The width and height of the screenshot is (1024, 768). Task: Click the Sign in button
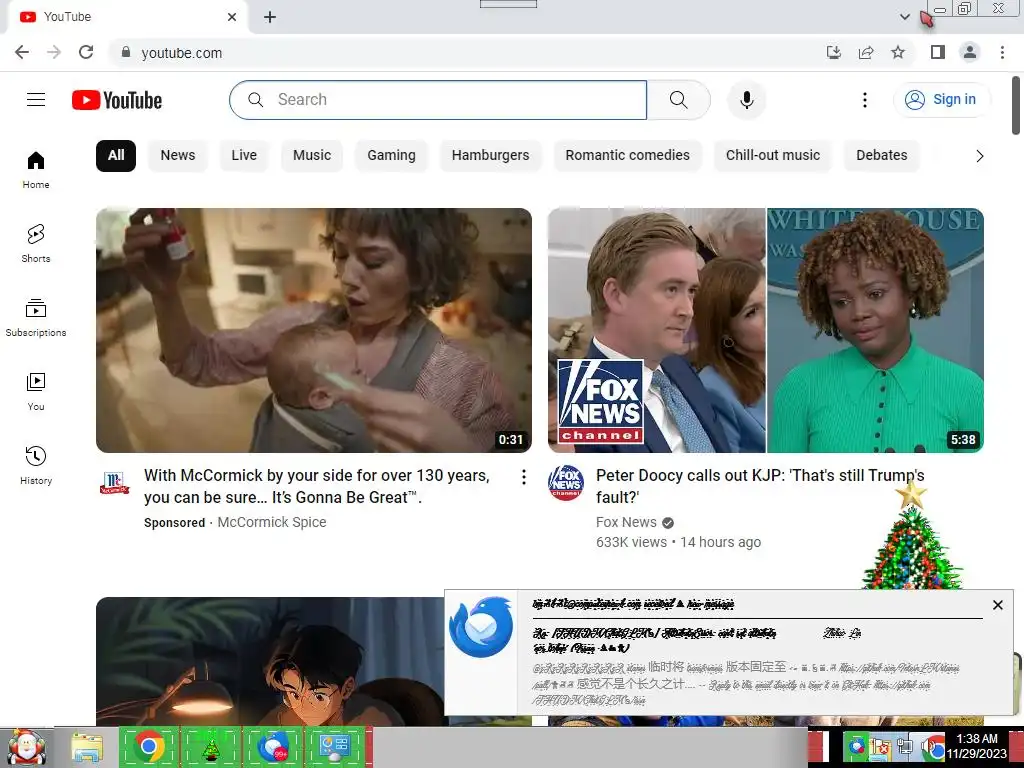(941, 99)
